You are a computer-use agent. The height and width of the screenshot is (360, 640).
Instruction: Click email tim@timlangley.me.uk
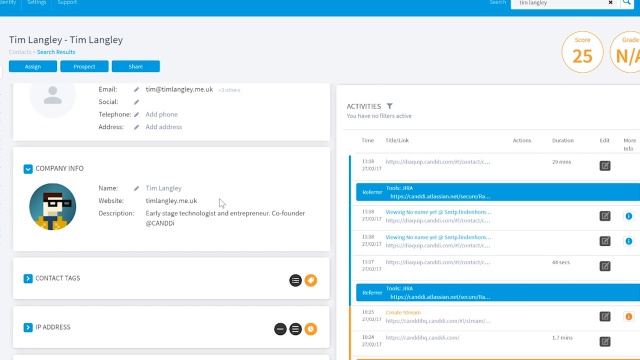[x=179, y=89]
